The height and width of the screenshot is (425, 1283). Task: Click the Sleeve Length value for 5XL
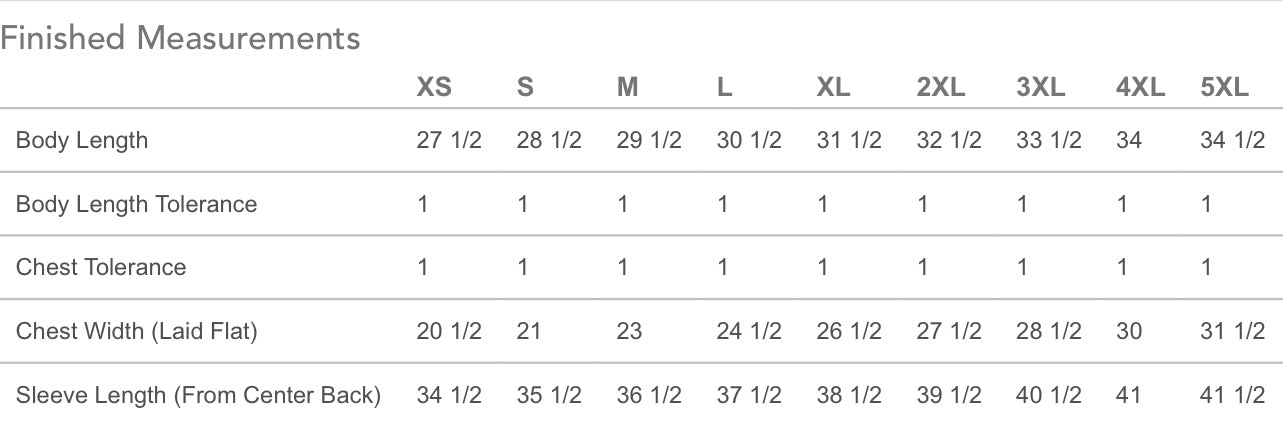(x=1232, y=395)
